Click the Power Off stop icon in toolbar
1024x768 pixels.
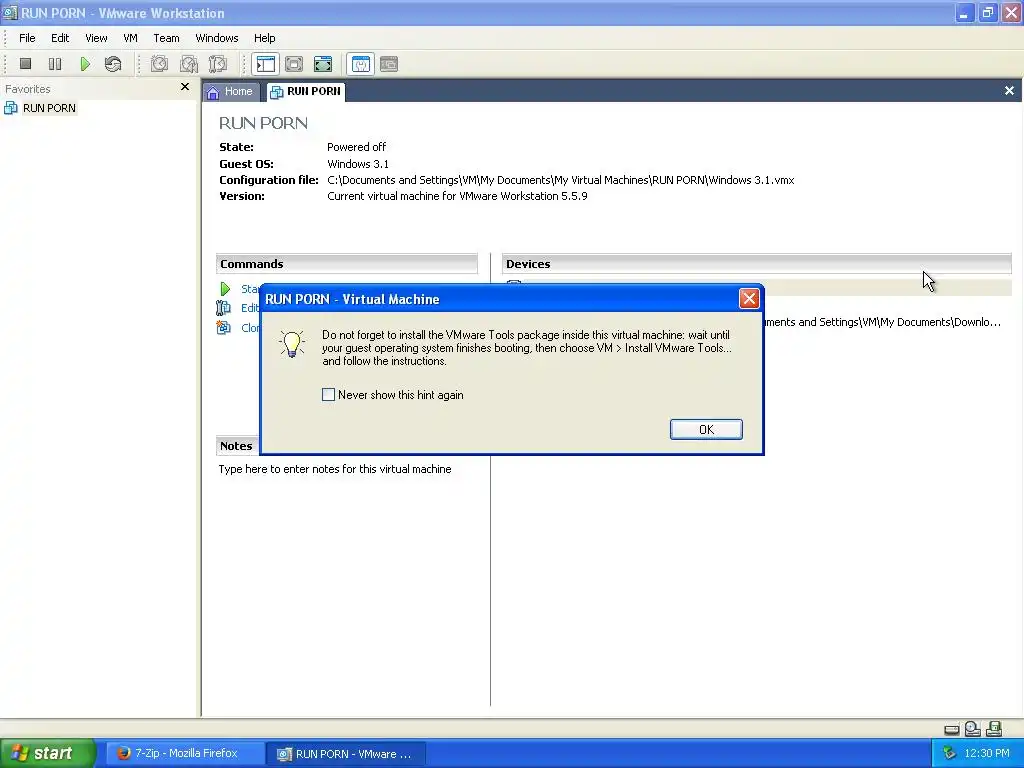(25, 63)
